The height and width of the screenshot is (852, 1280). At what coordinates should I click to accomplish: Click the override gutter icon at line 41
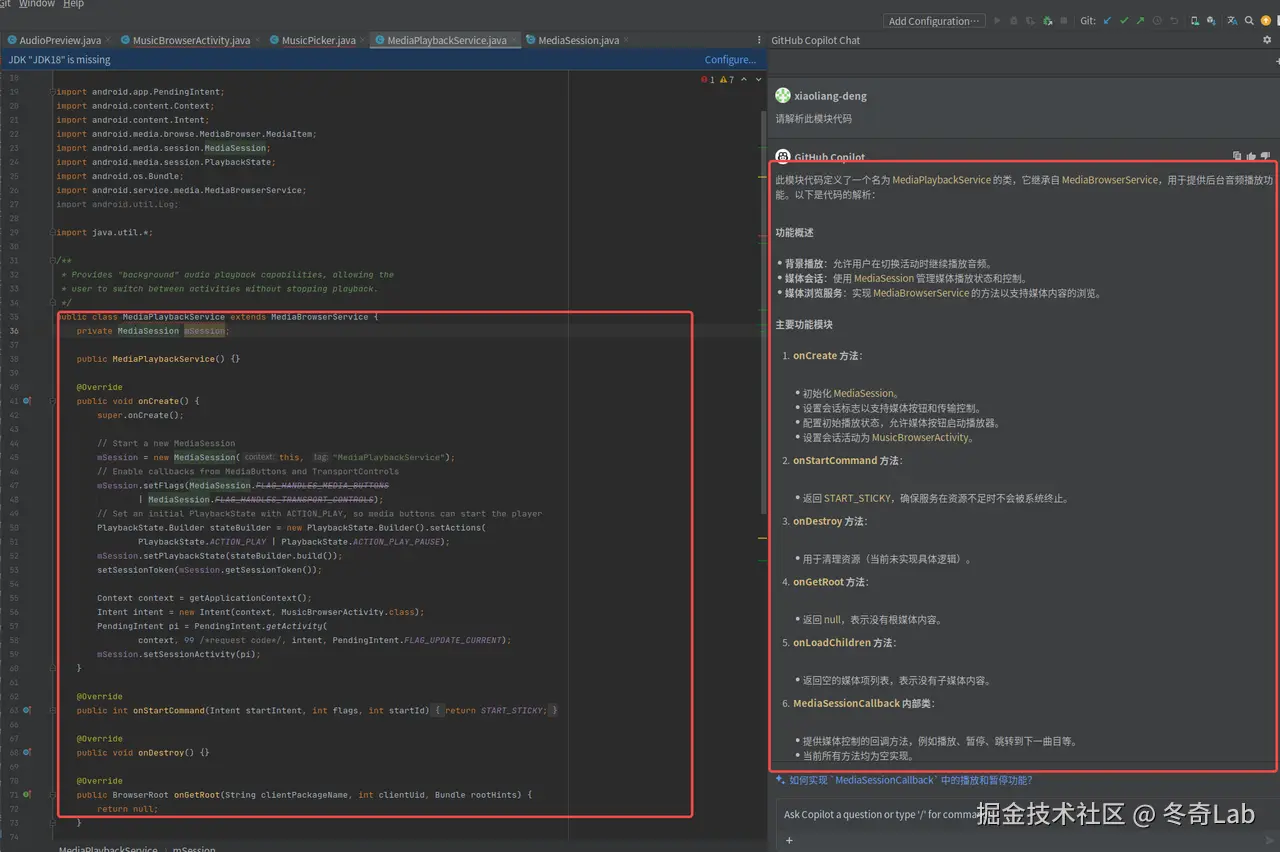click(x=27, y=400)
